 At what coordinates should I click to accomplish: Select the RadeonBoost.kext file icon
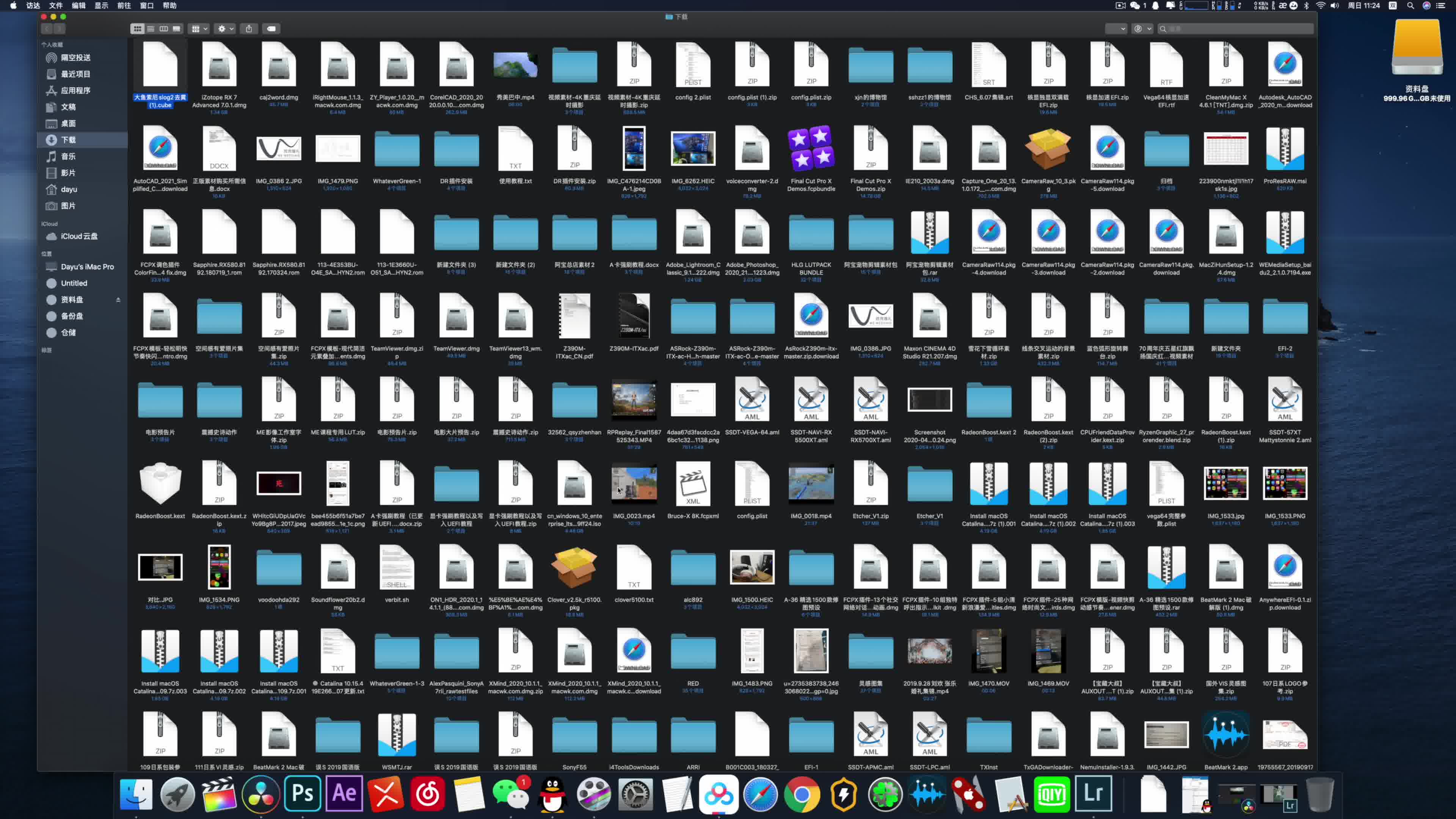click(x=160, y=483)
